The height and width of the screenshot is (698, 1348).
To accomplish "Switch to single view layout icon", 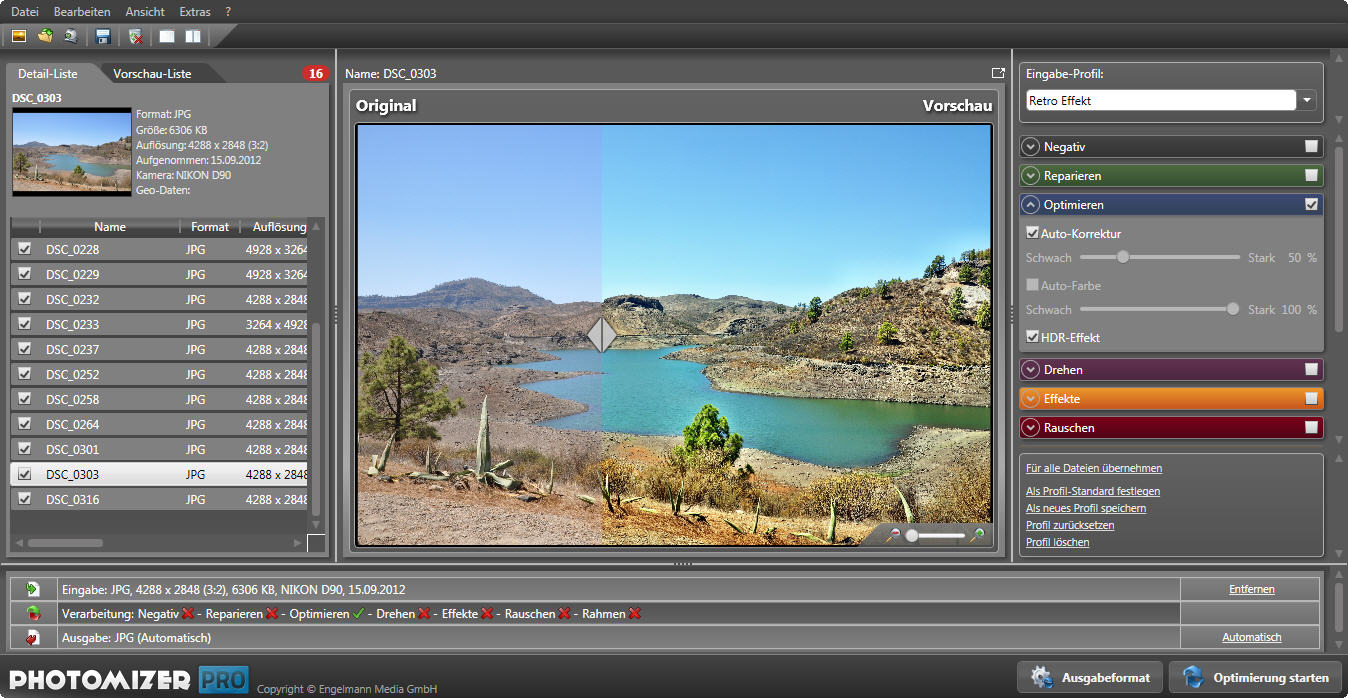I will (167, 37).
